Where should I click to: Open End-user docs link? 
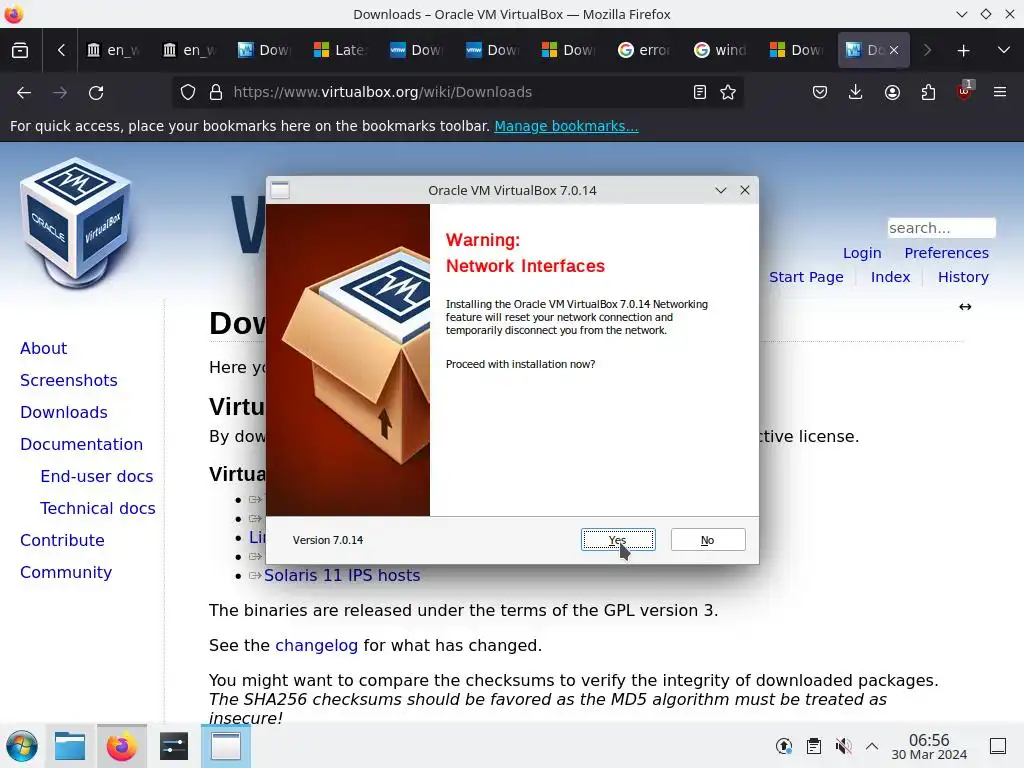(x=97, y=476)
